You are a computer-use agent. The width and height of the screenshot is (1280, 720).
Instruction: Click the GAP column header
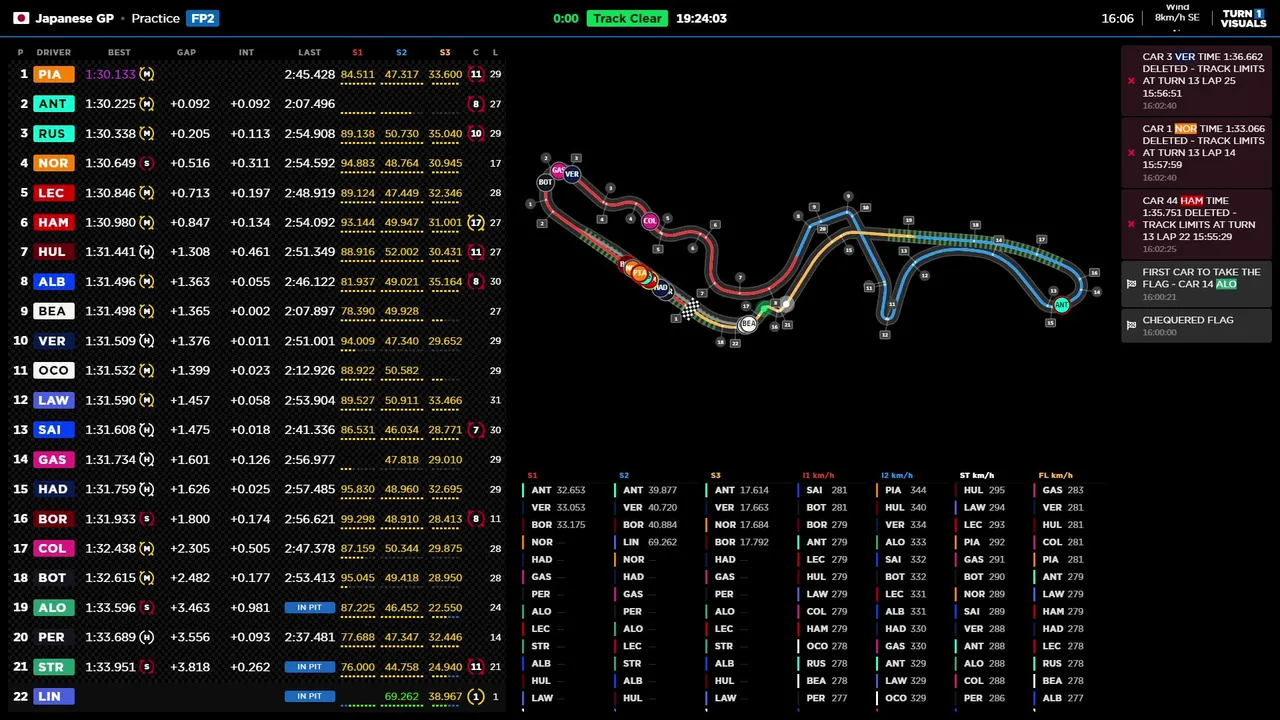(186, 52)
